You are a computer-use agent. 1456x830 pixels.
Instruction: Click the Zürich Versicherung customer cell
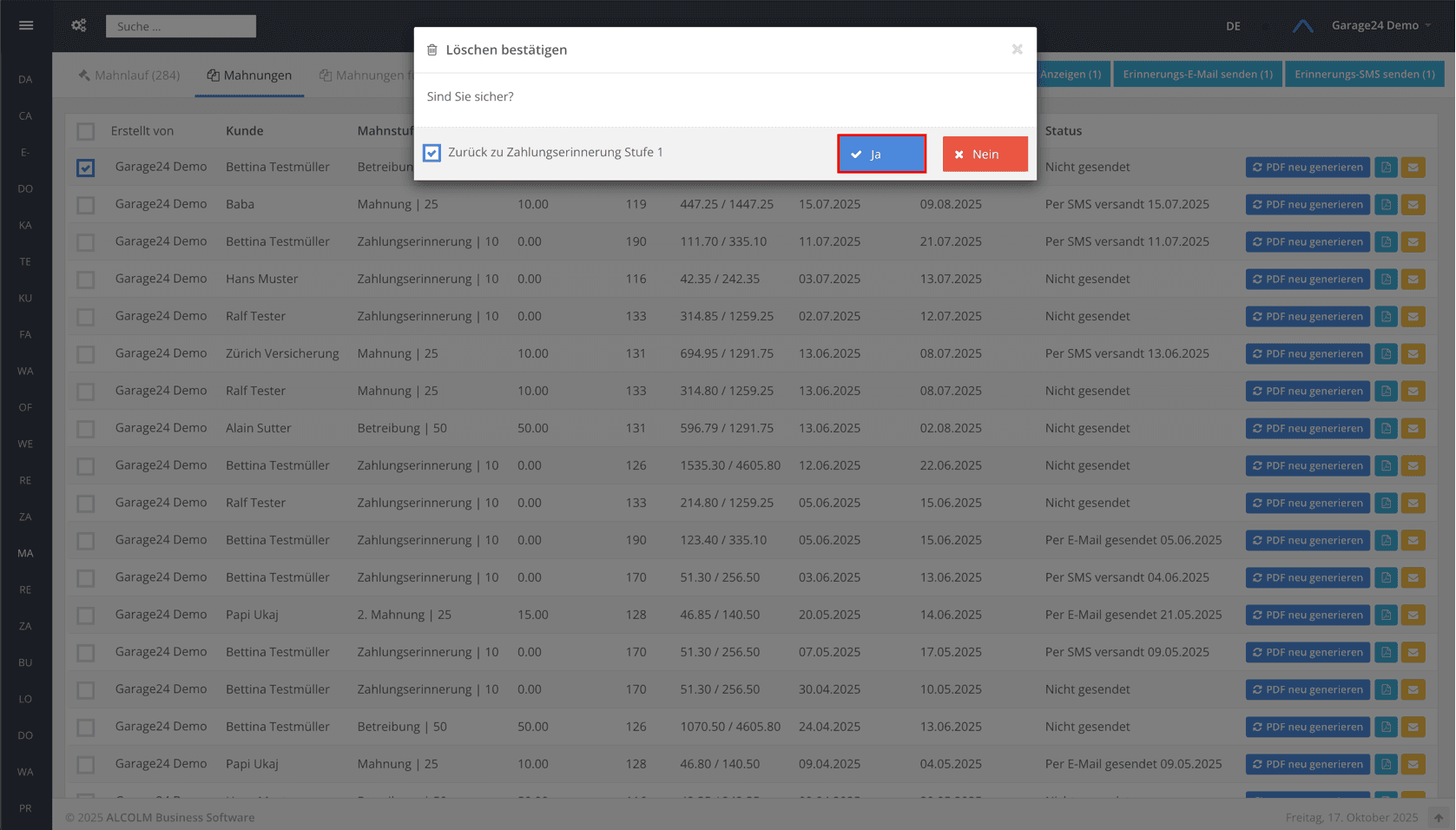[x=282, y=353]
